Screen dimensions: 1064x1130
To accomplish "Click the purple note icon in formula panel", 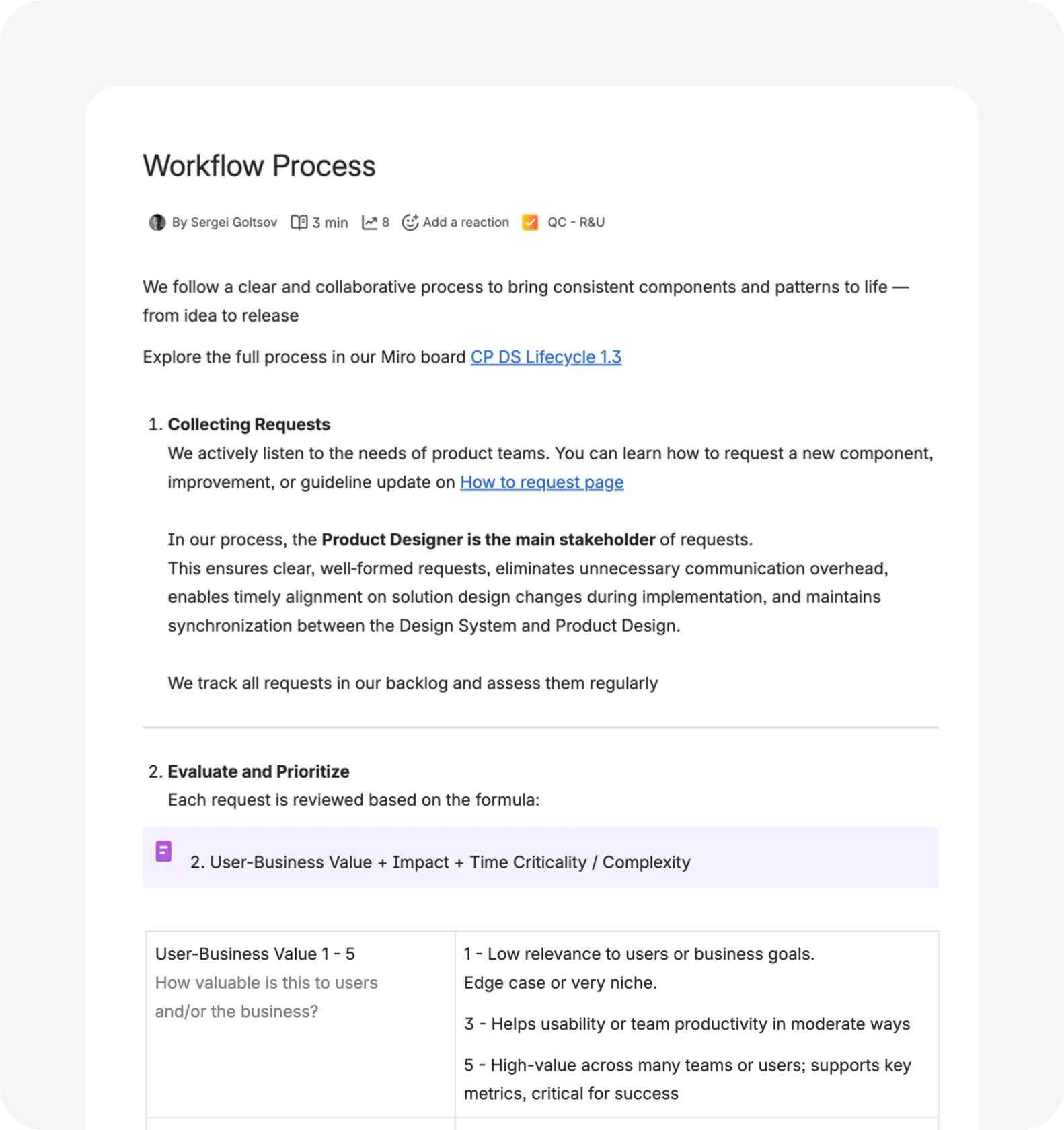I will click(x=163, y=852).
